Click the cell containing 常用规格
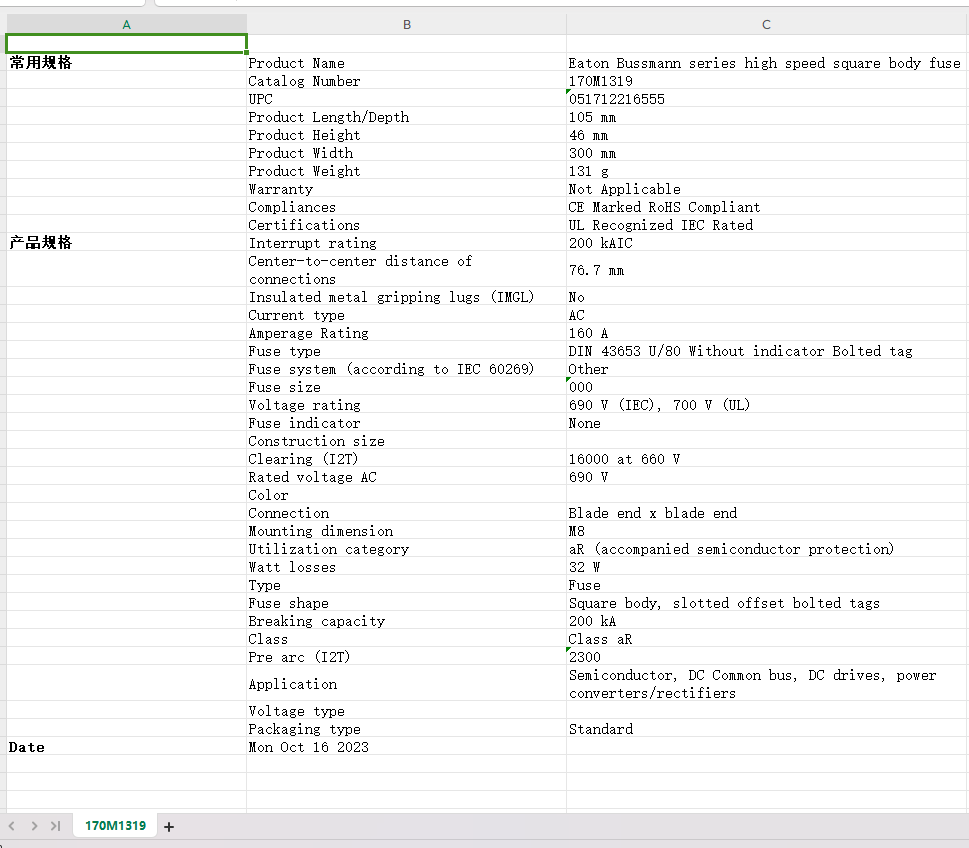 click(x=126, y=62)
